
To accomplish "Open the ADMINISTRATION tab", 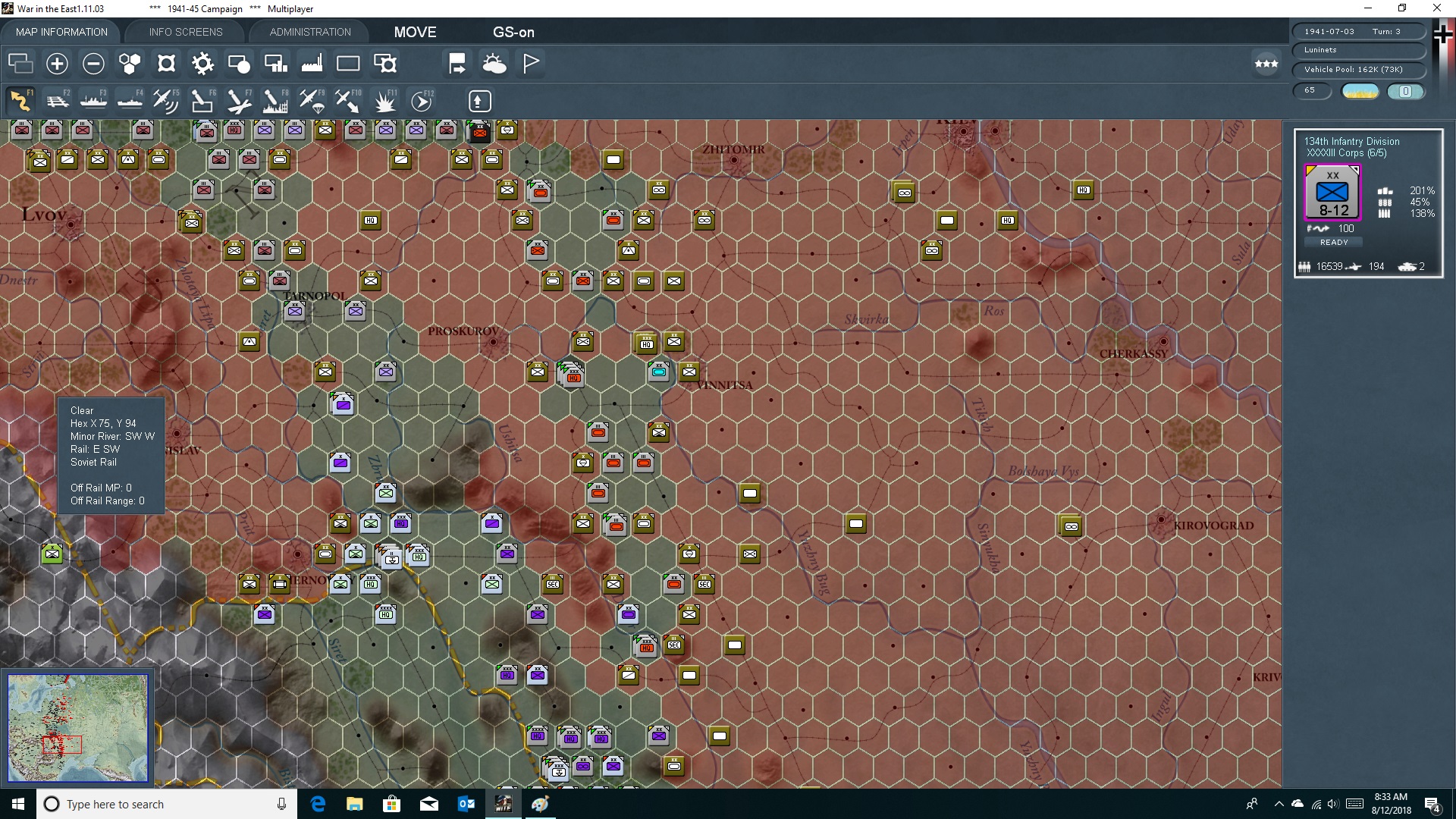I will tap(310, 32).
